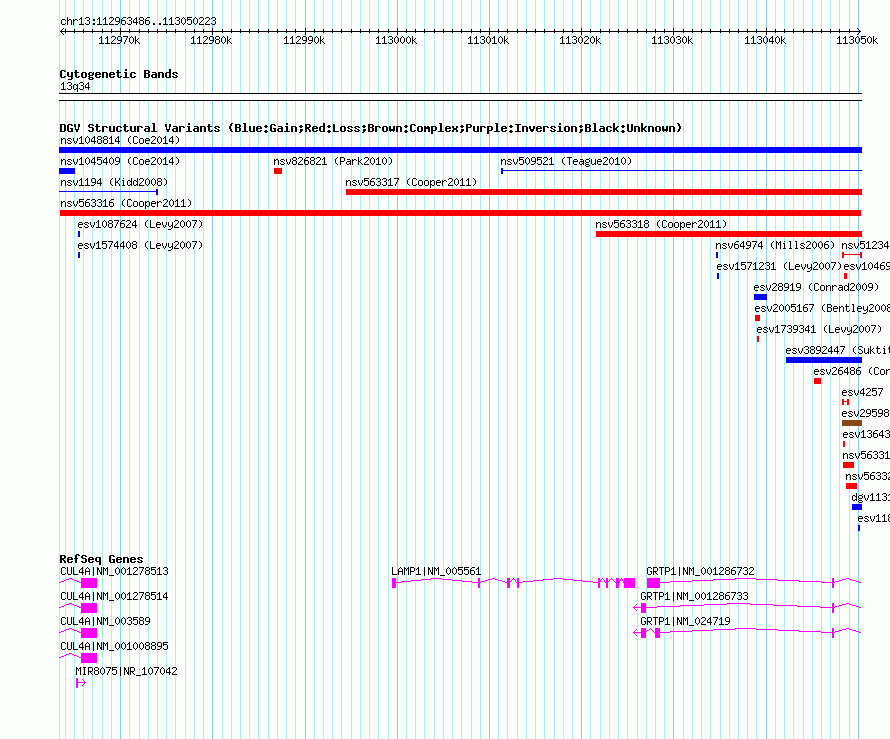Open the GRTP1|NM_024719 gene label
This screenshot has height=739, width=890.
point(685,621)
